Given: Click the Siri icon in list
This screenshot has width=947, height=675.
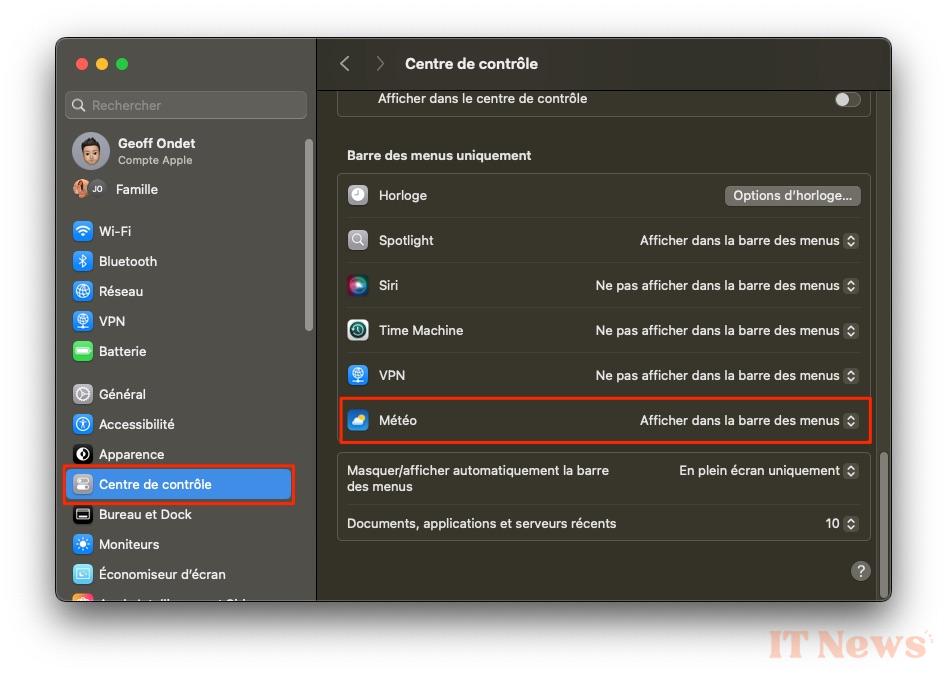Looking at the screenshot, I should tap(358, 285).
